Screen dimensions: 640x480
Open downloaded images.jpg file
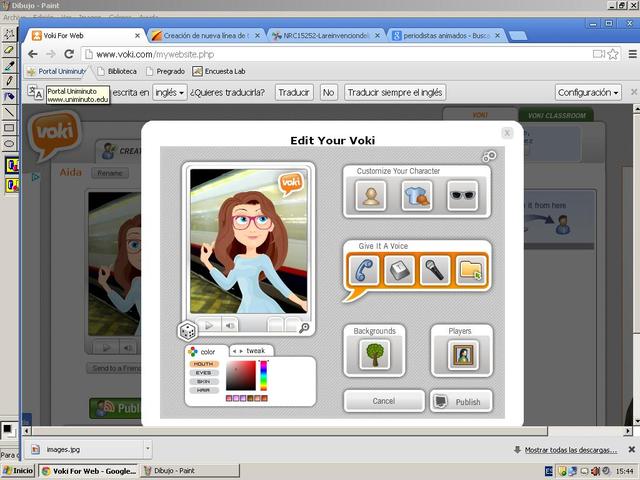(x=86, y=449)
